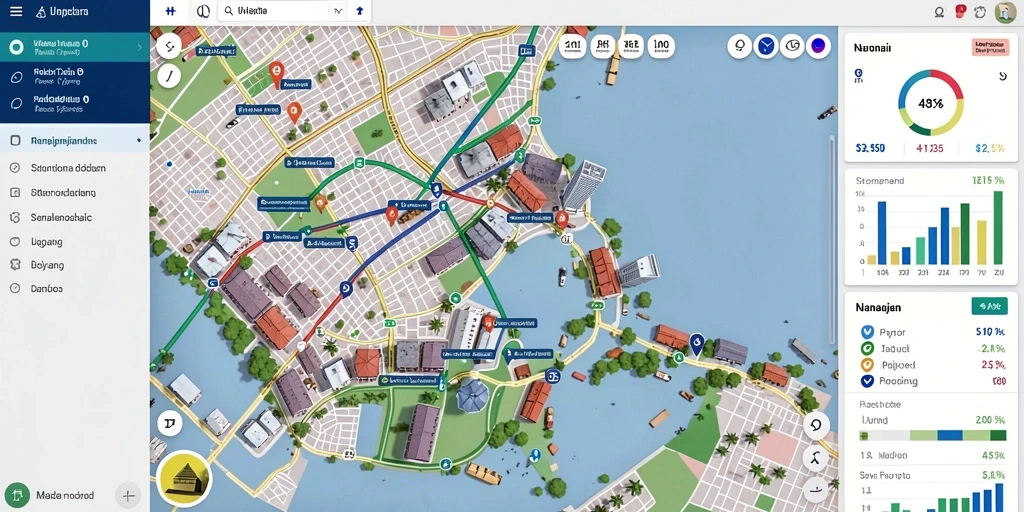Select the Boyang sidebar item
This screenshot has width=1024, height=512.
(47, 265)
